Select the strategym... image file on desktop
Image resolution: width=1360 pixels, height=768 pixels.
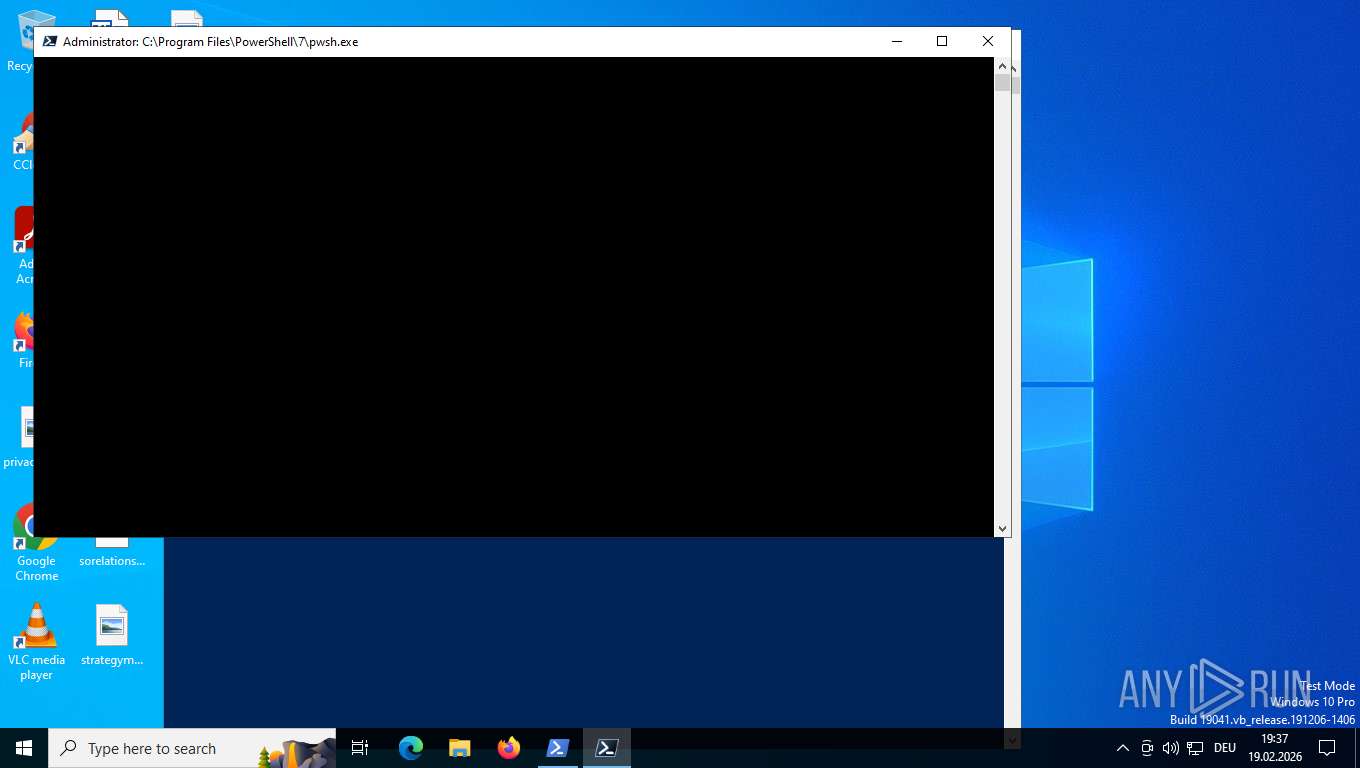pos(112,635)
